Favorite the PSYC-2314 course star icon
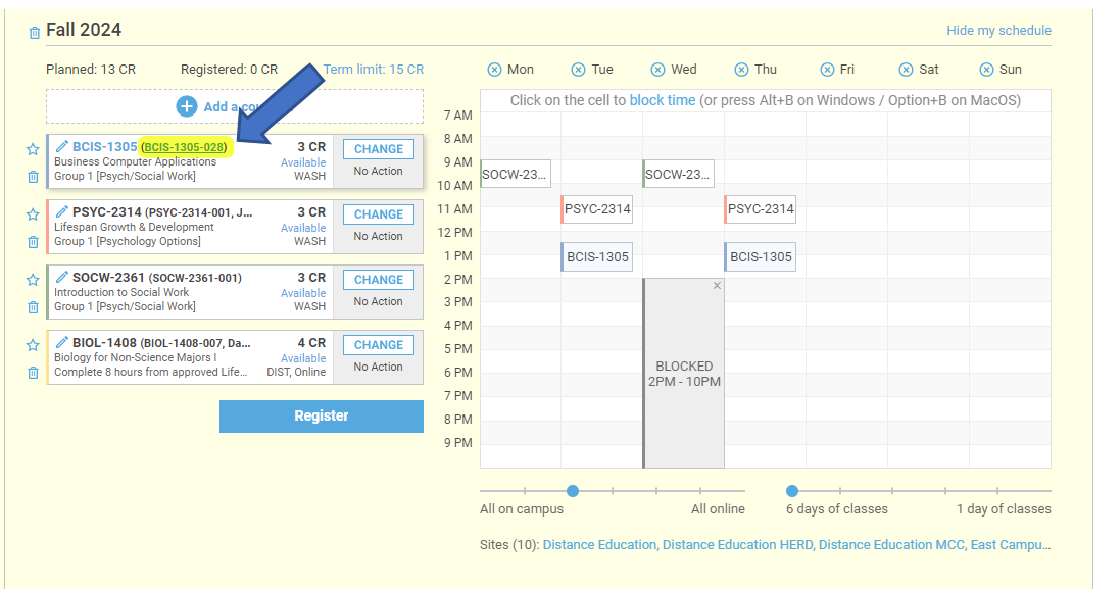The height and width of the screenshot is (589, 1096). tap(33, 214)
